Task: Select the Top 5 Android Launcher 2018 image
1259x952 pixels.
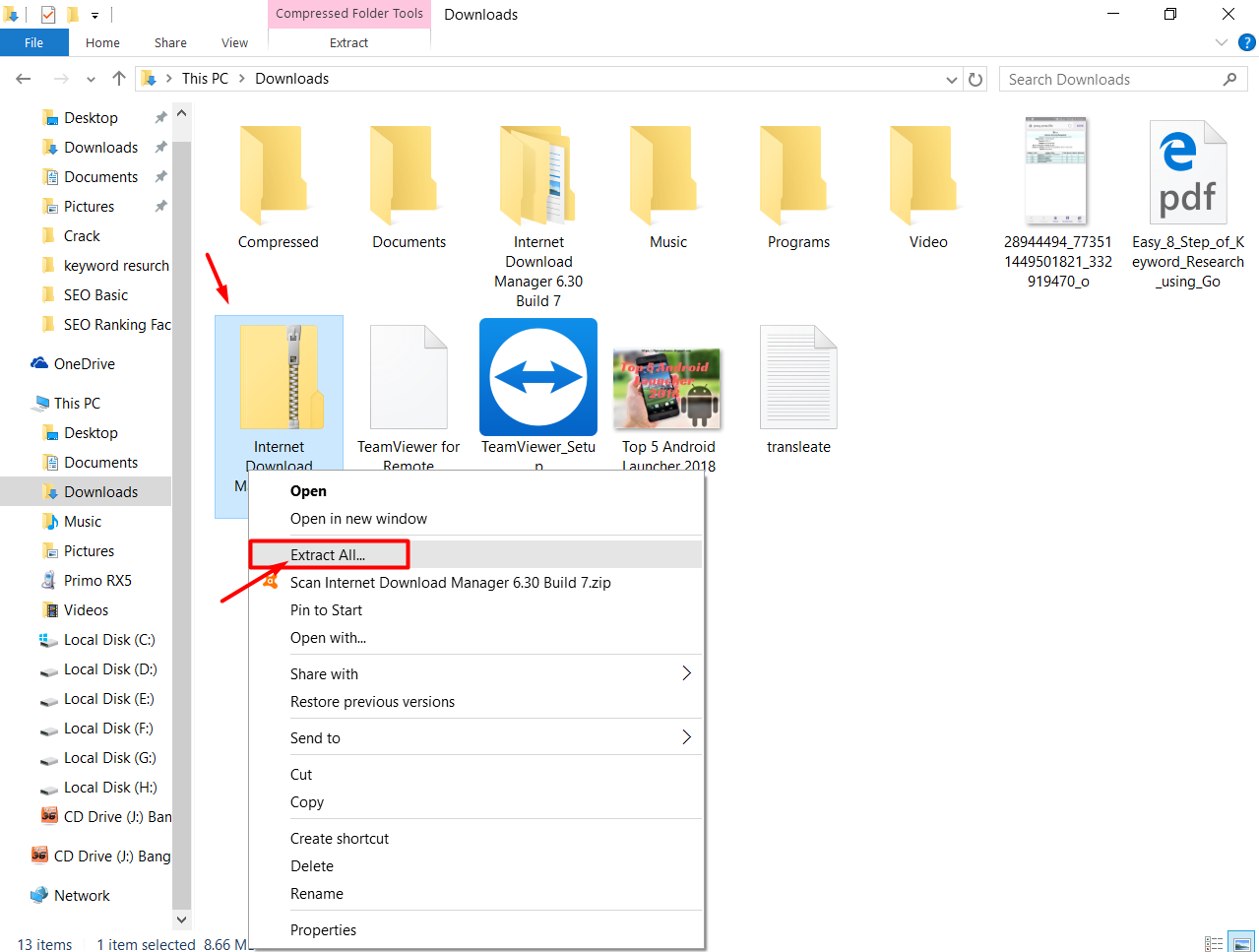Action: 667,389
